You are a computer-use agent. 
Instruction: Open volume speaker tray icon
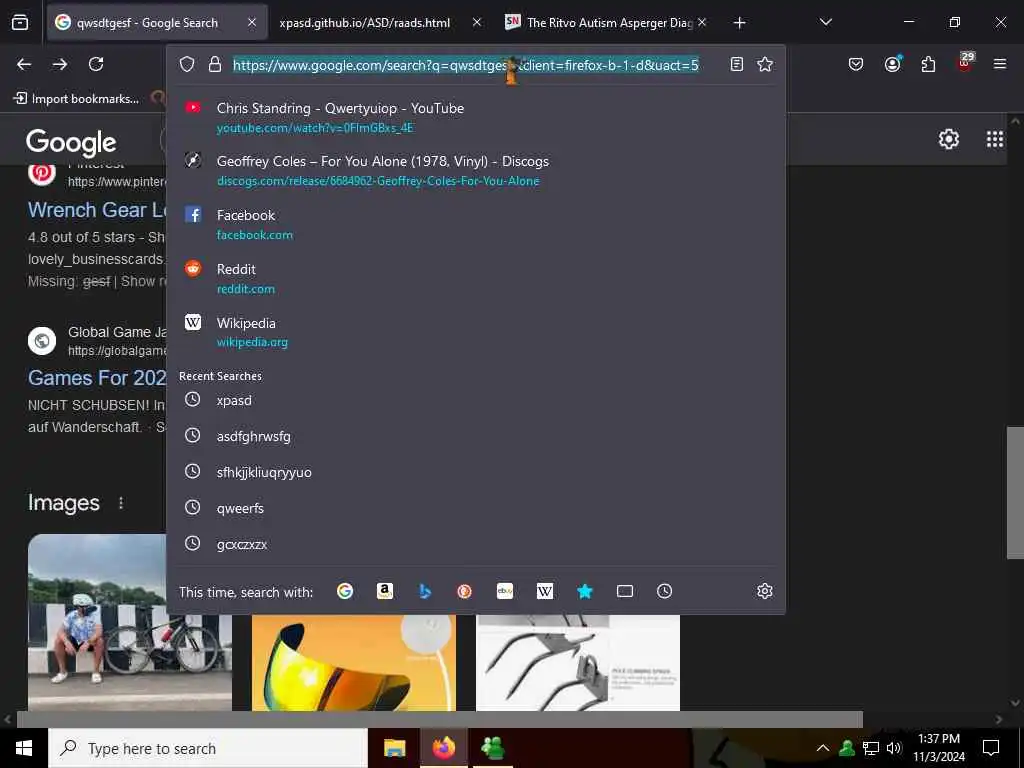(x=894, y=748)
